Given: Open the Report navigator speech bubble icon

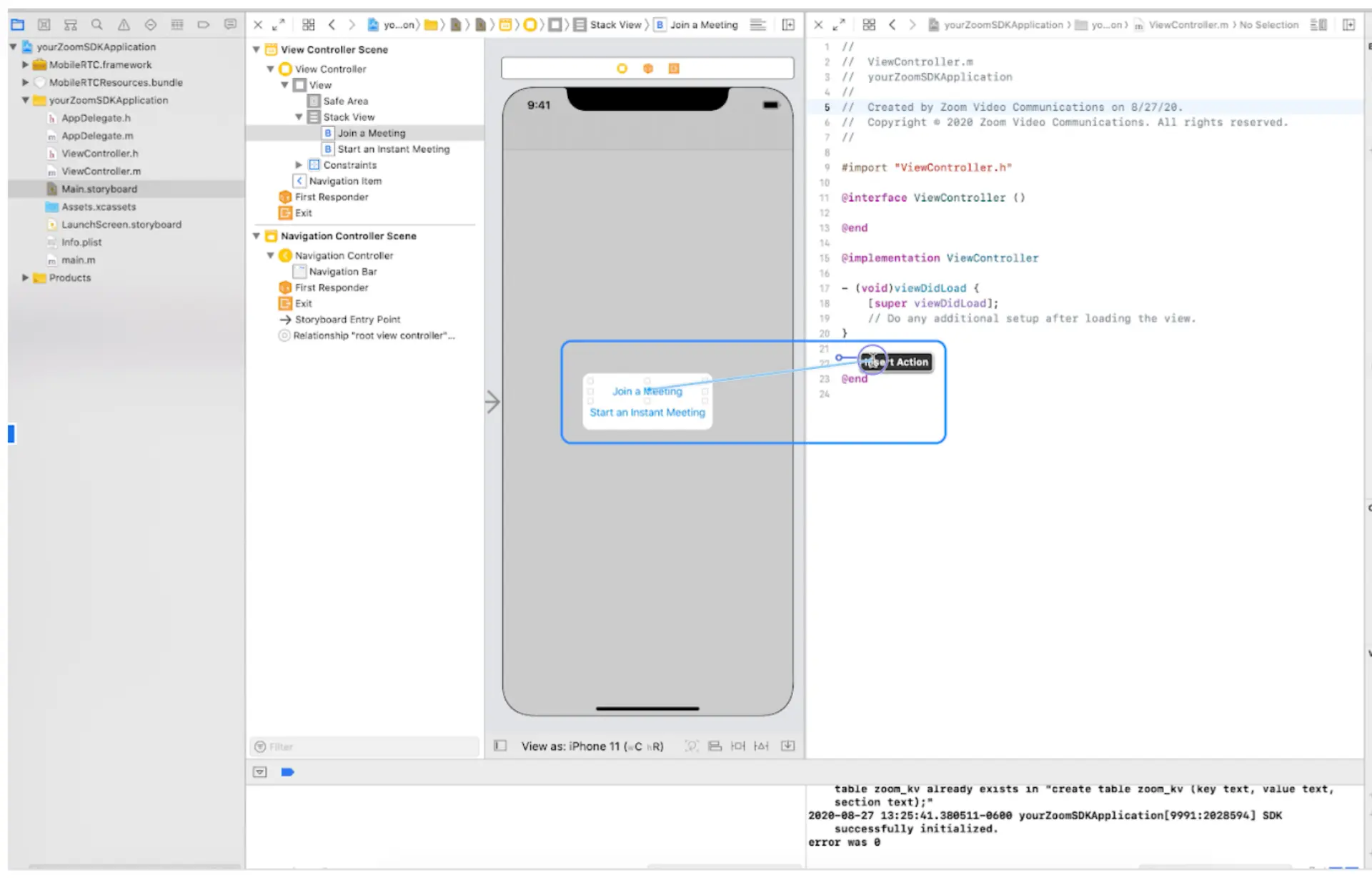Looking at the screenshot, I should 230,24.
